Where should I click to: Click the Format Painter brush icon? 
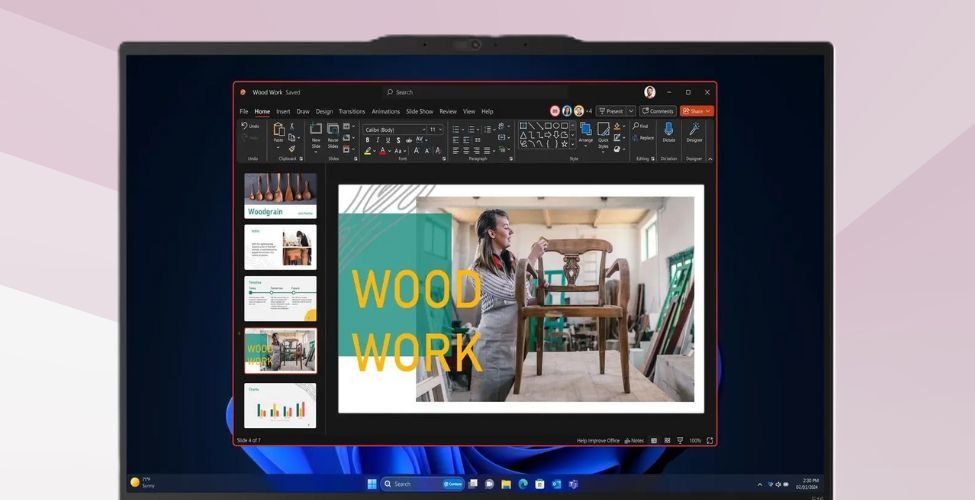click(292, 148)
